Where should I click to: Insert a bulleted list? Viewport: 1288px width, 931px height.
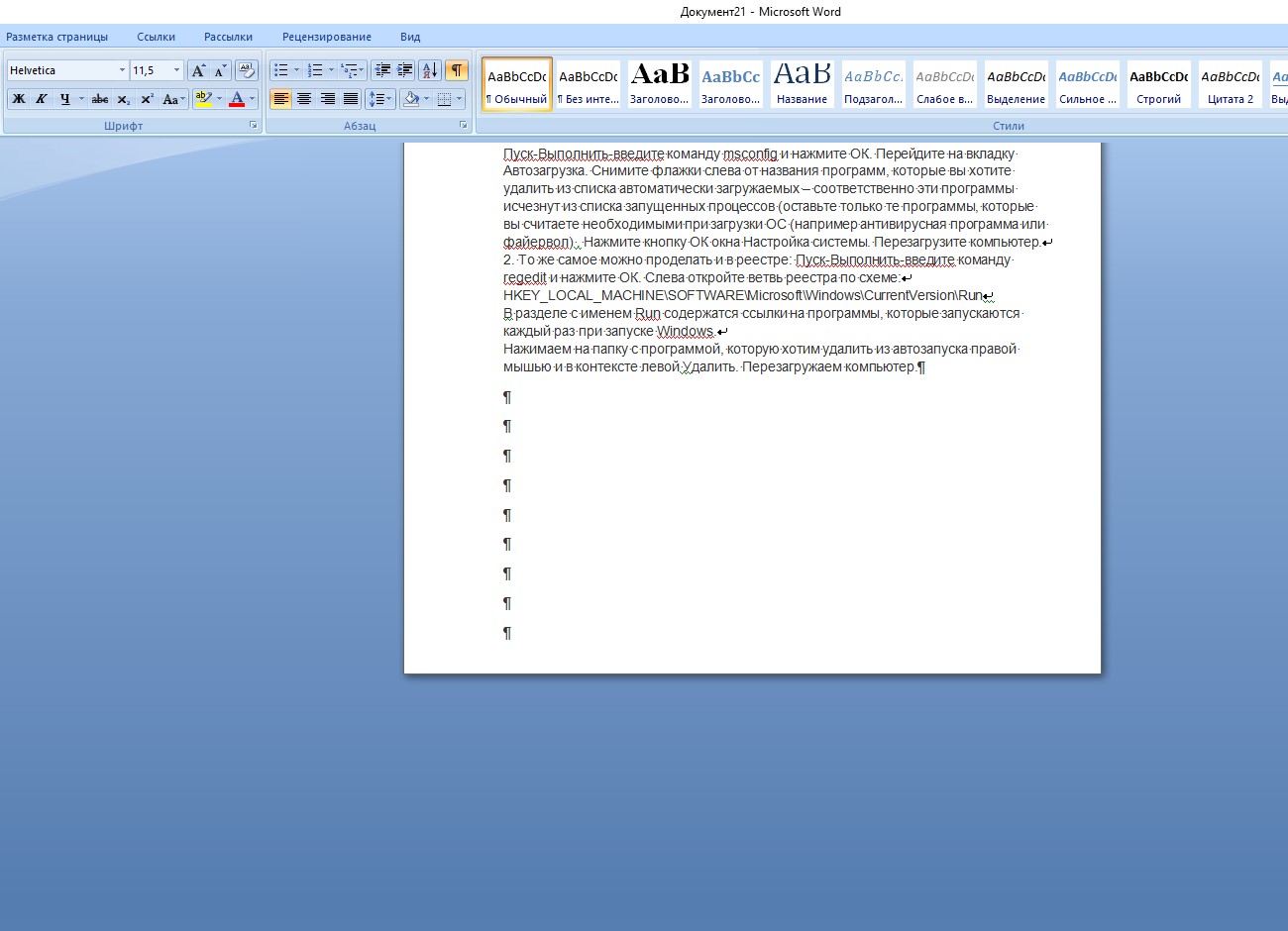(281, 70)
